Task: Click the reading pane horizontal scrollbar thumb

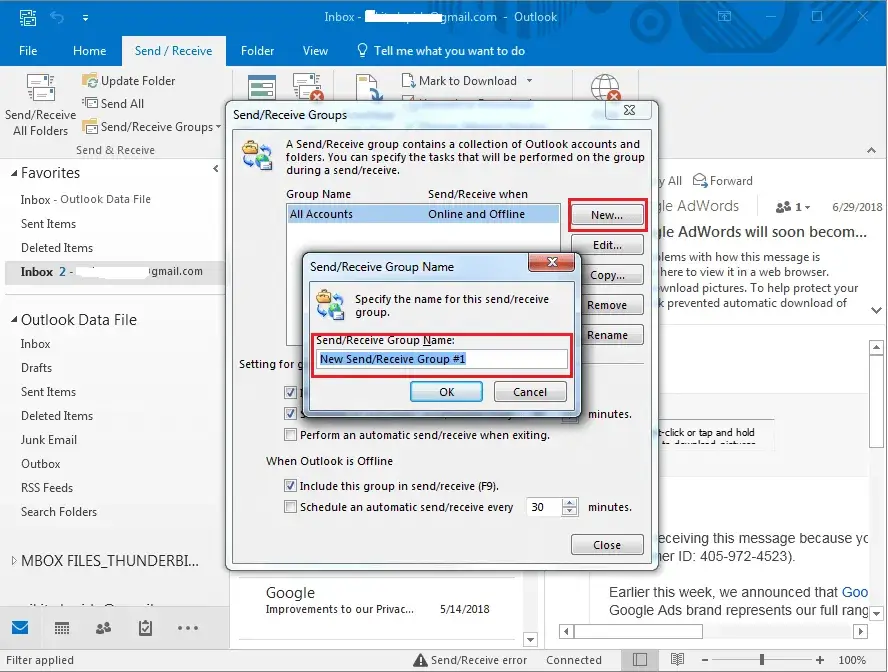Action: [639, 631]
